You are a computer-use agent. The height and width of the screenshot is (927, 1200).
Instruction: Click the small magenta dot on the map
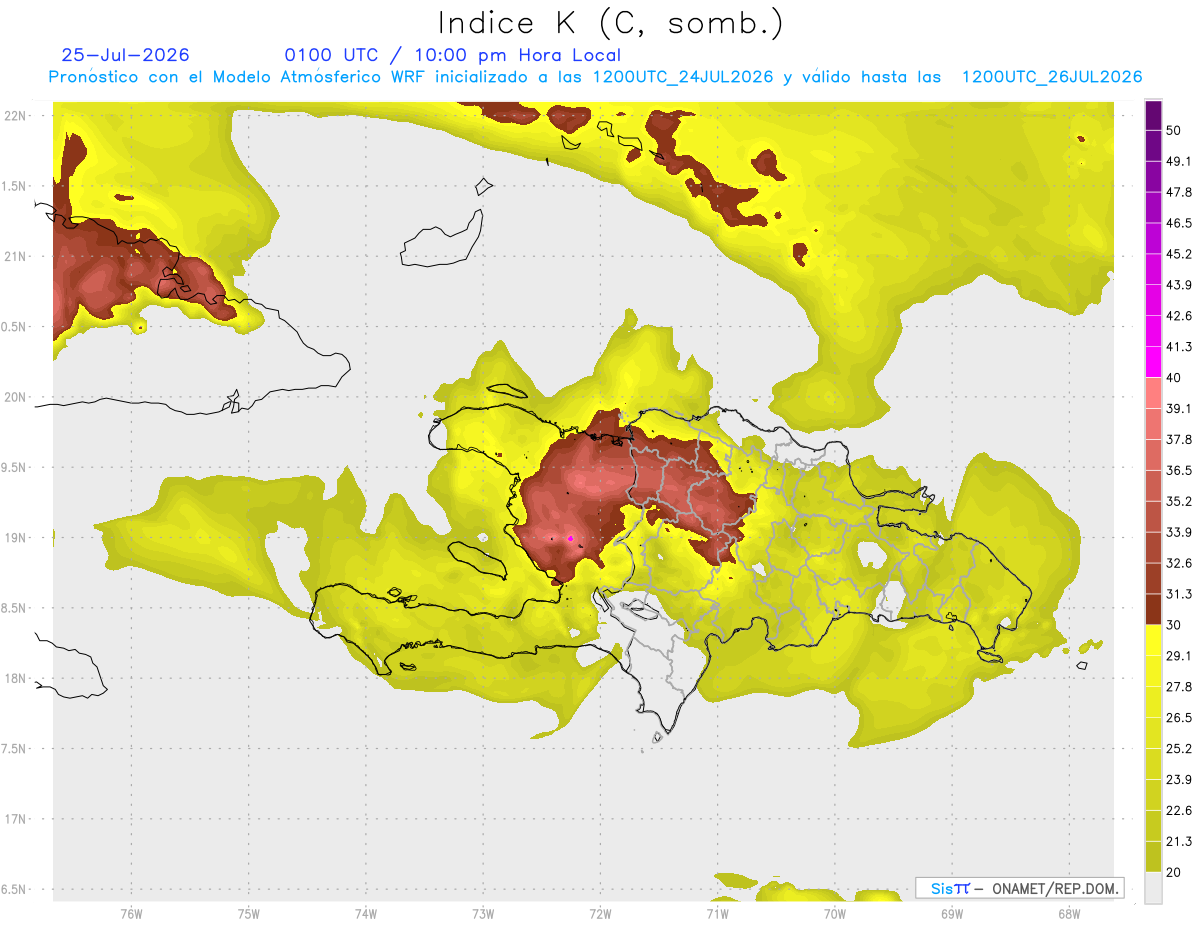(570, 538)
